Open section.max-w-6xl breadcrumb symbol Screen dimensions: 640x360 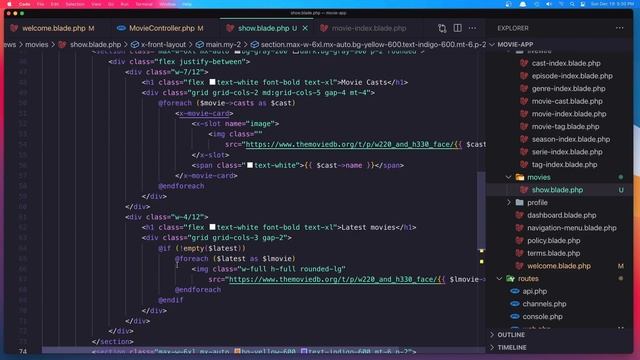pos(373,44)
